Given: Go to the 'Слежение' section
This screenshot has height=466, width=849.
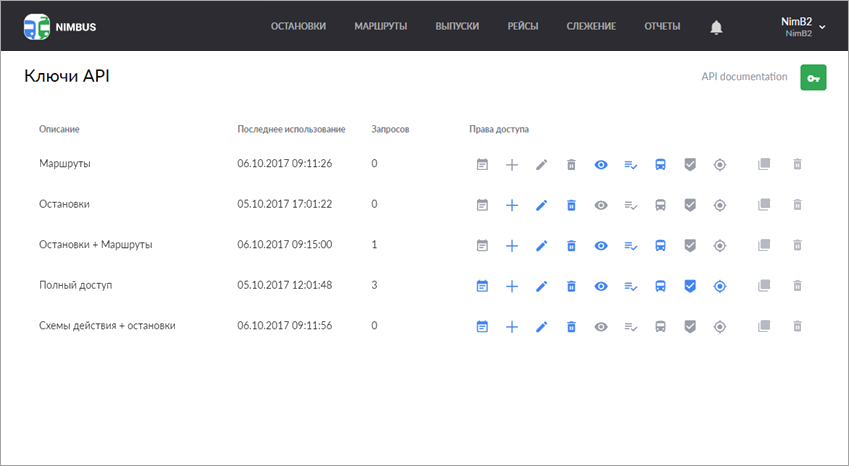Looking at the screenshot, I should tap(591, 27).
